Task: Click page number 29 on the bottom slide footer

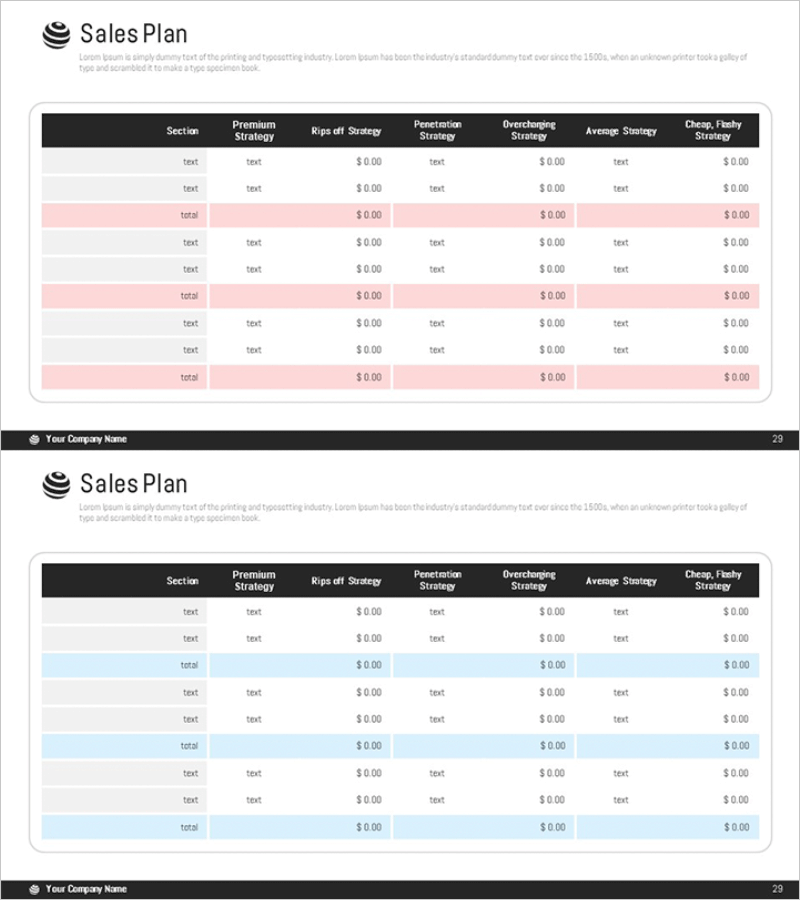Action: (x=777, y=889)
